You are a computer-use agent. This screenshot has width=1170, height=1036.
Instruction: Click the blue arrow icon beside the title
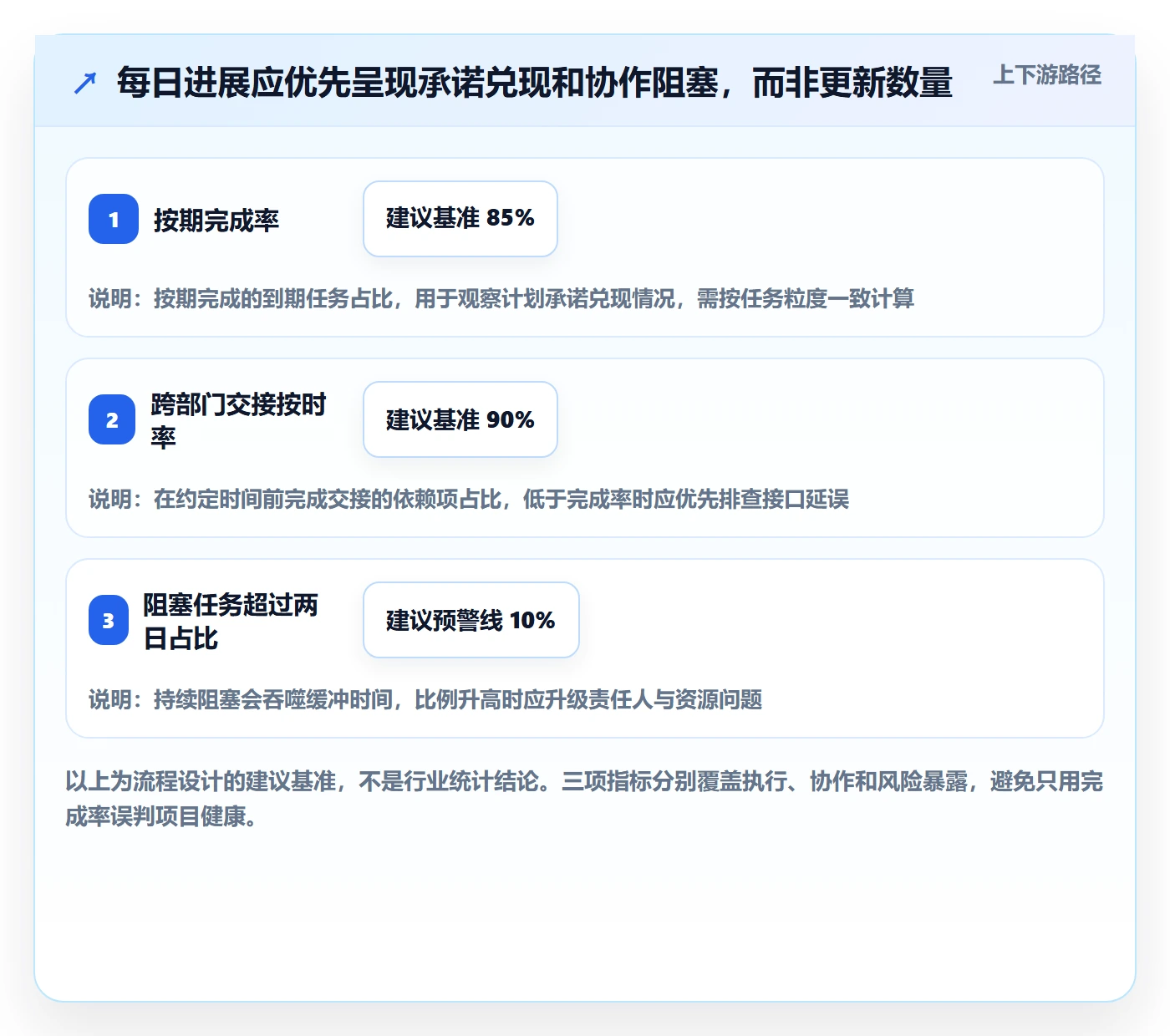pyautogui.click(x=85, y=84)
